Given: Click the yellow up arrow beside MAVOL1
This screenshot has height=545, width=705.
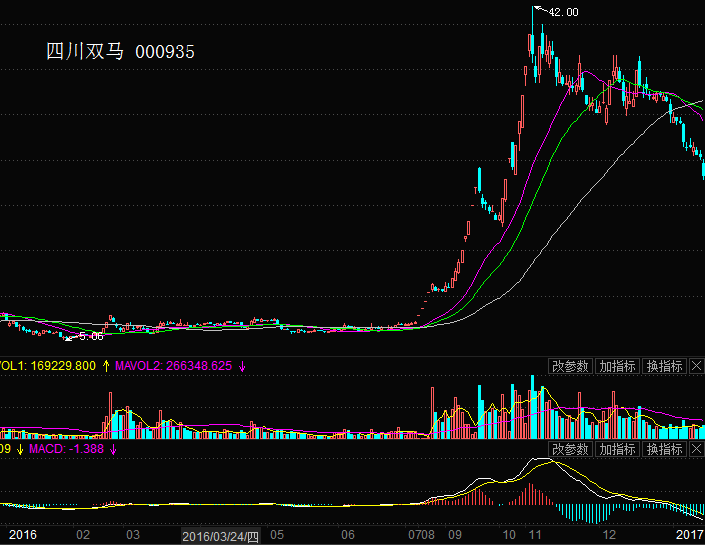Looking at the screenshot, I should (106, 367).
